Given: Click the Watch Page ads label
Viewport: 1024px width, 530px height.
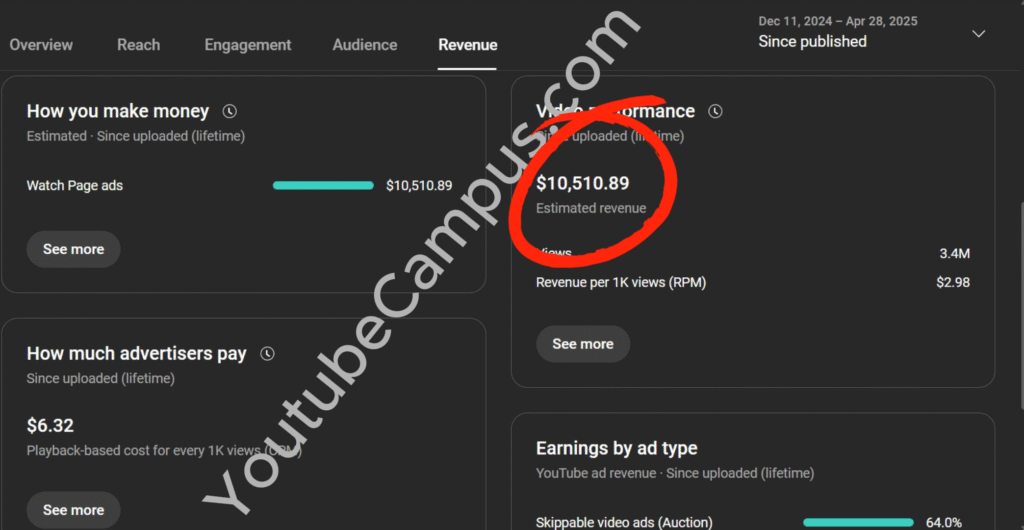Looking at the screenshot, I should 74,185.
